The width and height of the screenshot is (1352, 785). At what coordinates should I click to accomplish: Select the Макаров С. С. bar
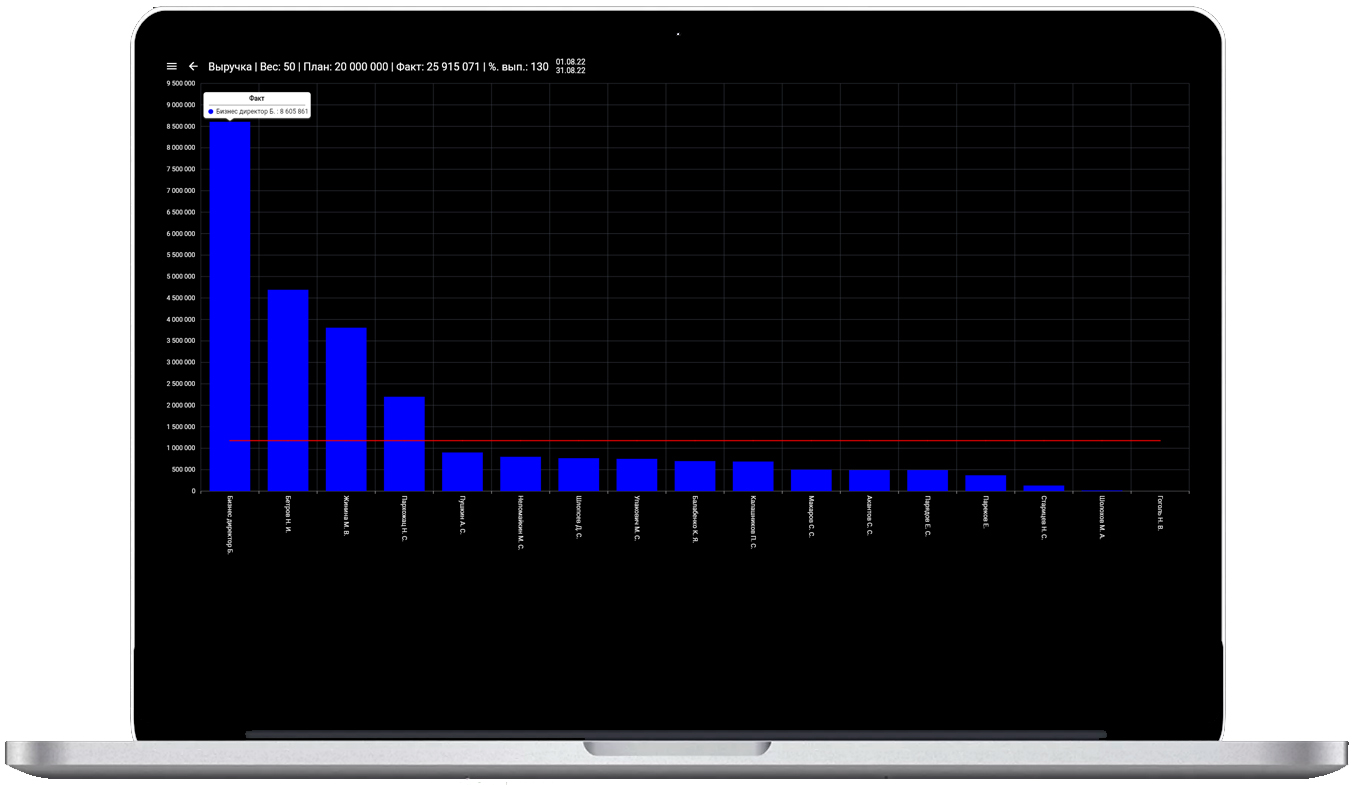pos(811,480)
